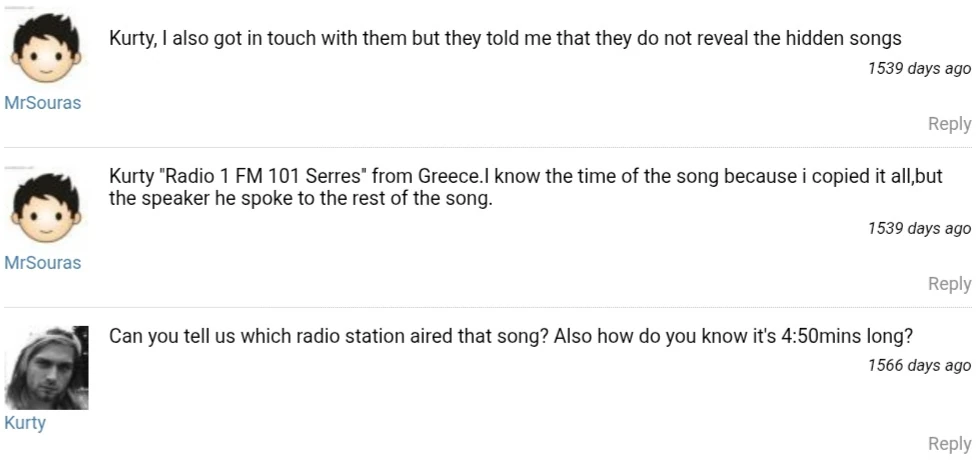The width and height of the screenshot is (979, 460).
Task: Open Kurty's profile photo
Action: pos(46,368)
